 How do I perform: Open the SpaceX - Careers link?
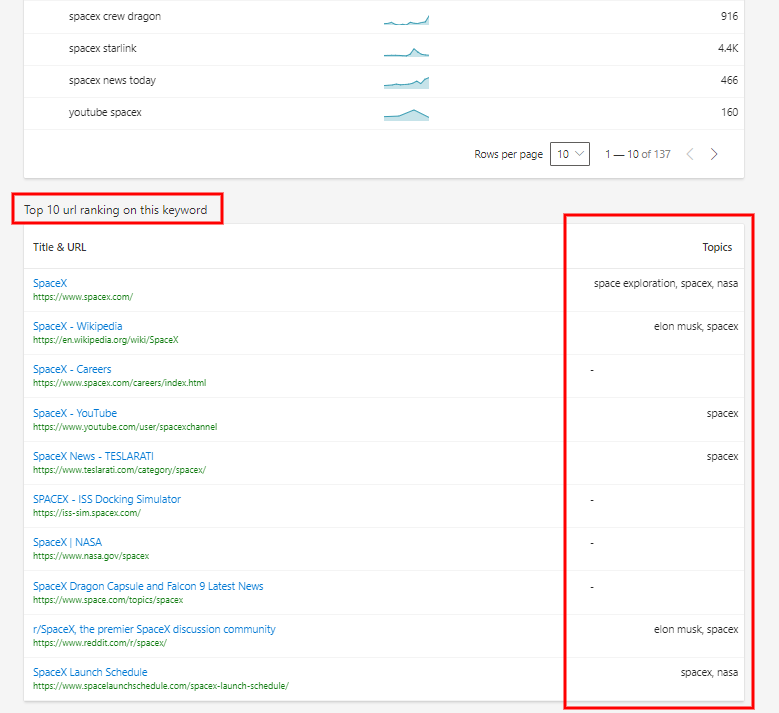pyautogui.click(x=72, y=369)
